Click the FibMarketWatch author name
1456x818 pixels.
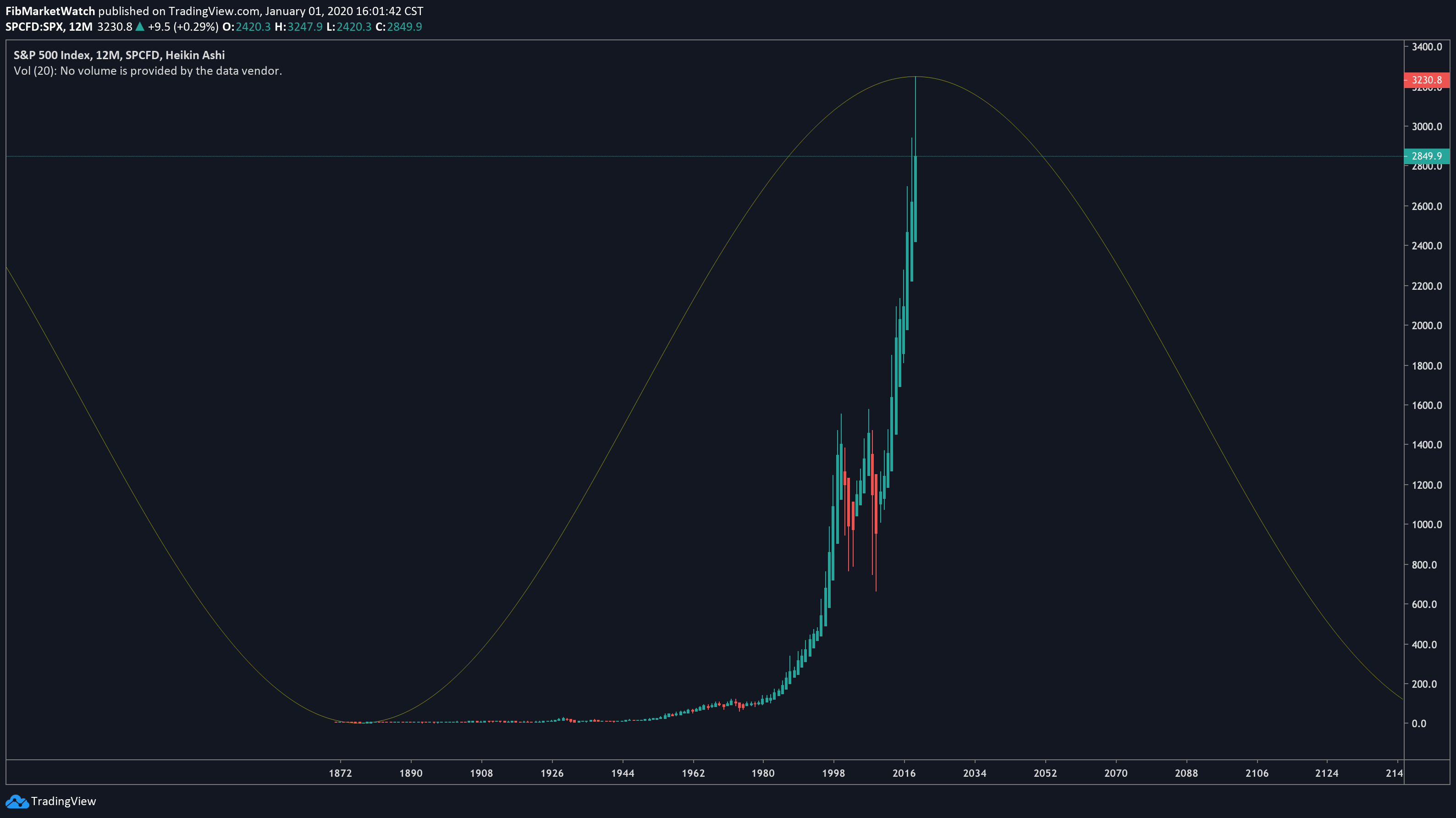click(x=50, y=11)
